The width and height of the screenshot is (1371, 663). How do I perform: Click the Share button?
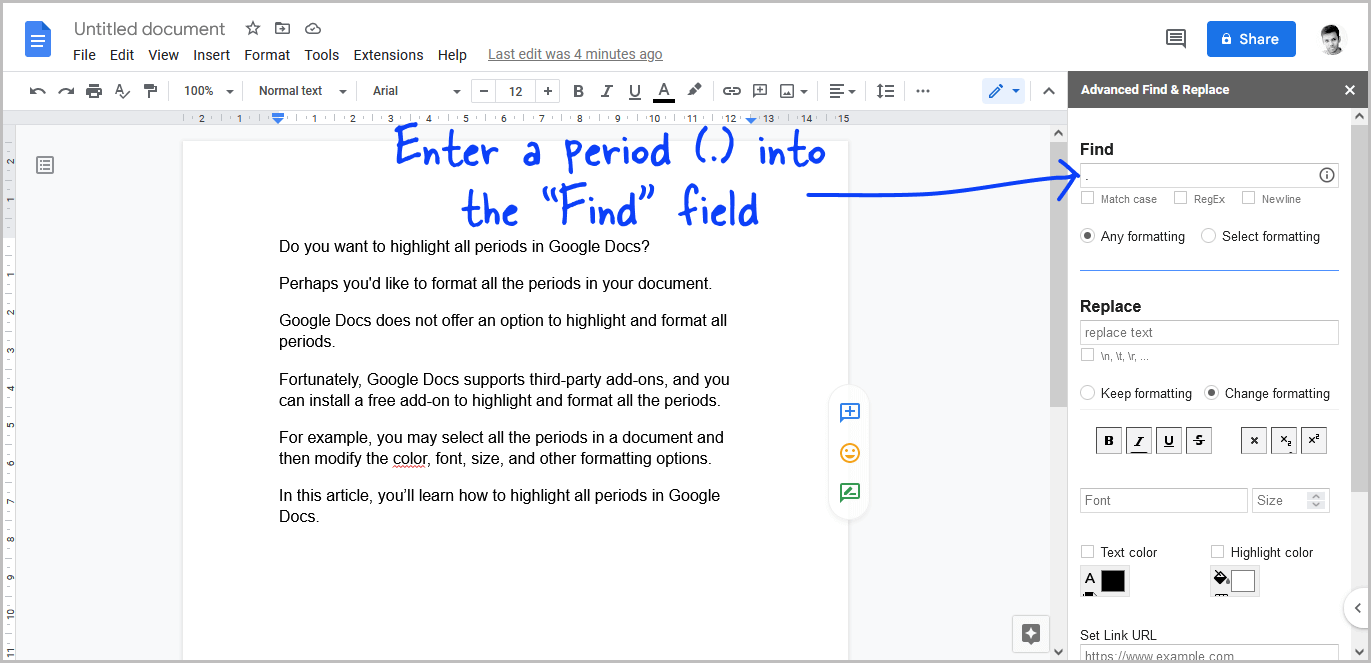coord(1251,38)
